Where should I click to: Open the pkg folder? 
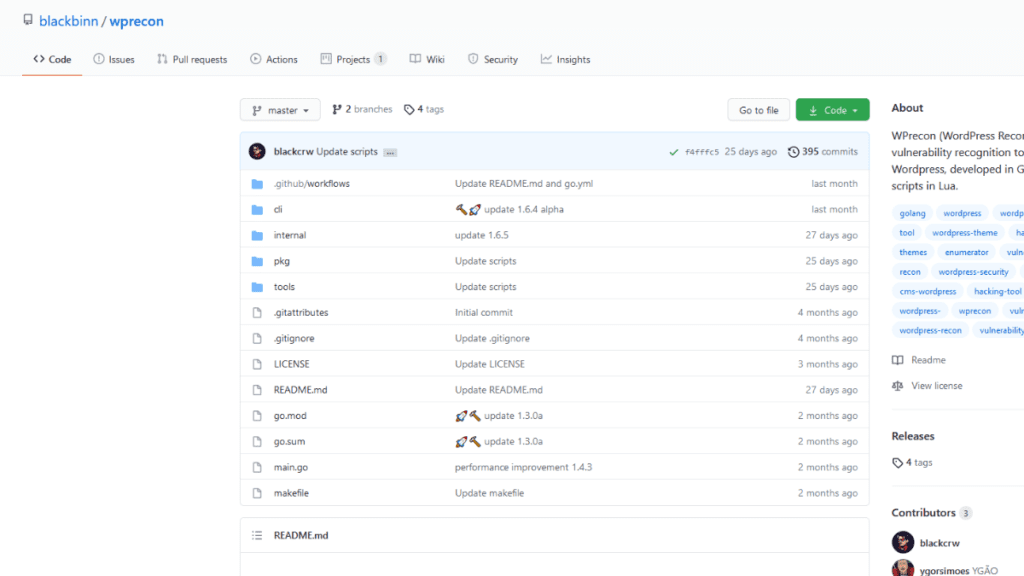coord(281,261)
